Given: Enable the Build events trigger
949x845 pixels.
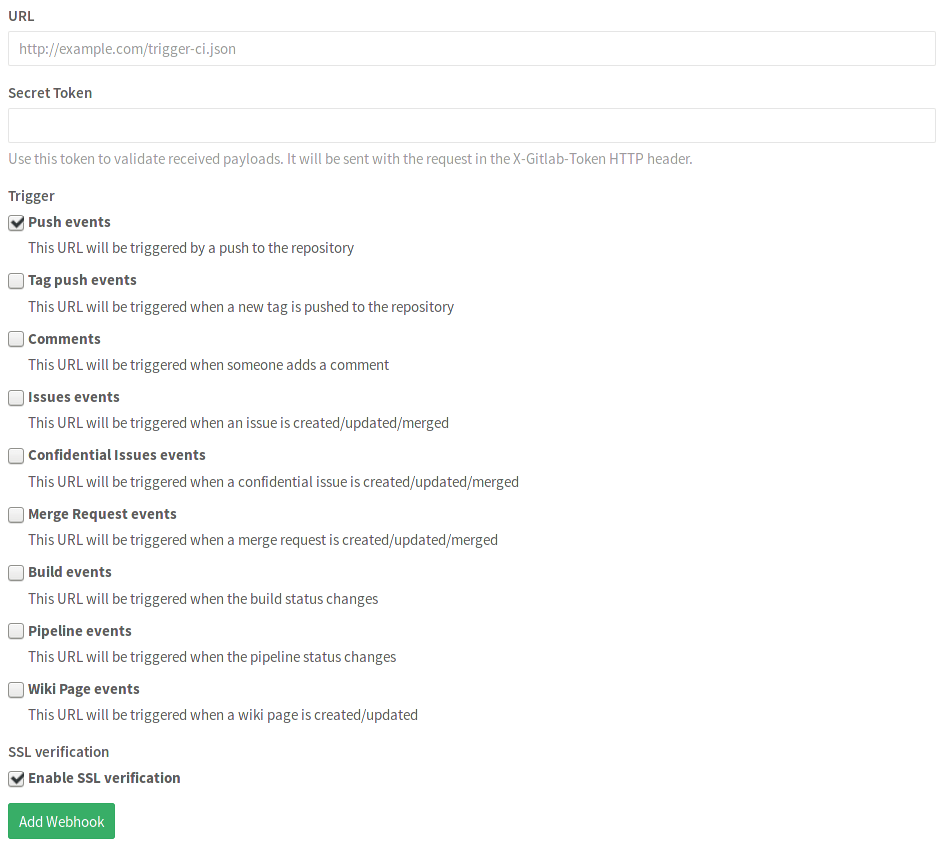Looking at the screenshot, I should tap(15, 573).
